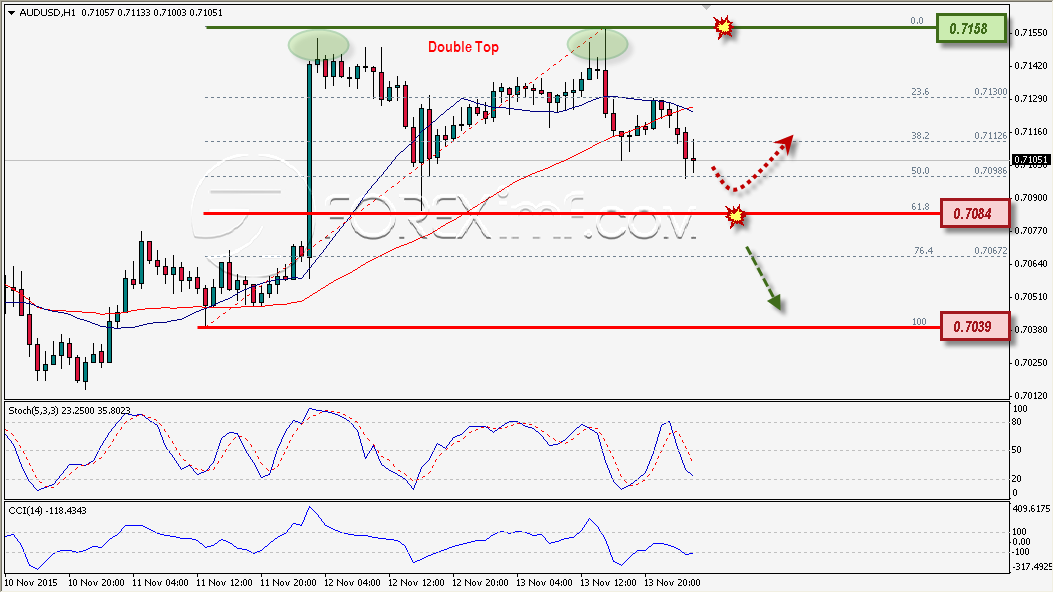Select the Fibonacci price 0.70986

click(990, 171)
